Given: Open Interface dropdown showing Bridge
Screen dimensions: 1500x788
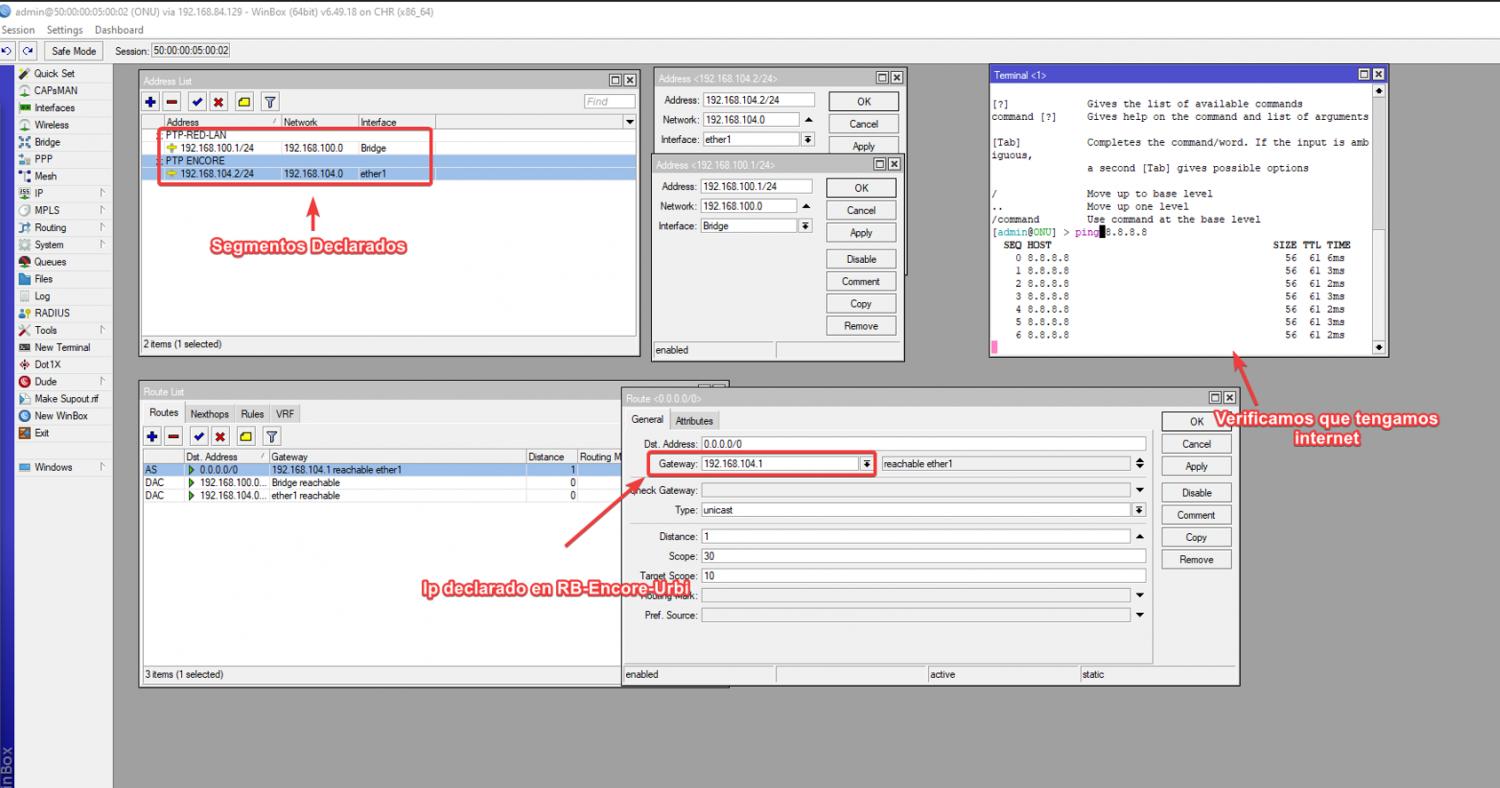Looking at the screenshot, I should 807,226.
